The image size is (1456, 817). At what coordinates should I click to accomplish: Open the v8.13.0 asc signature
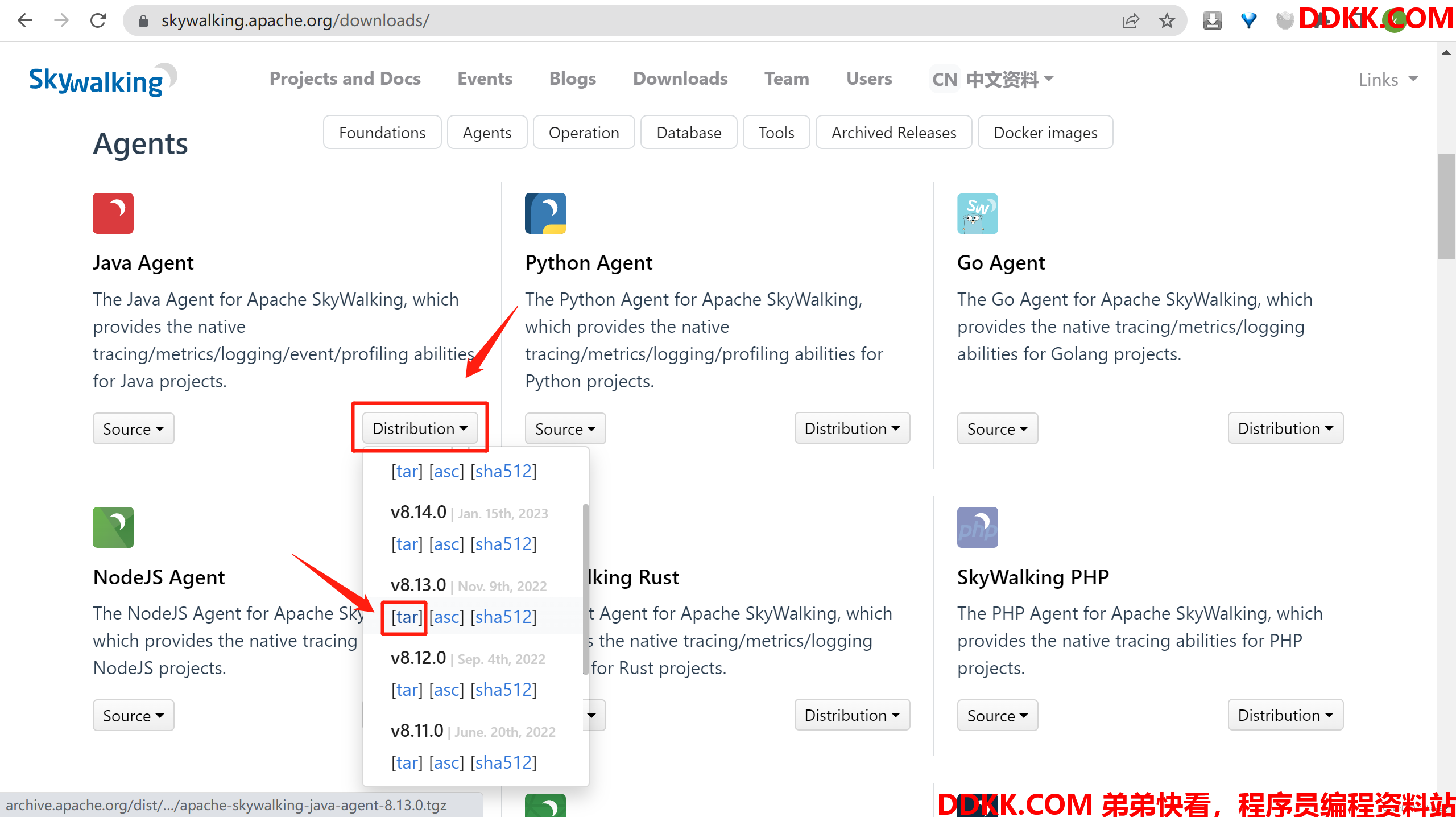pos(446,617)
